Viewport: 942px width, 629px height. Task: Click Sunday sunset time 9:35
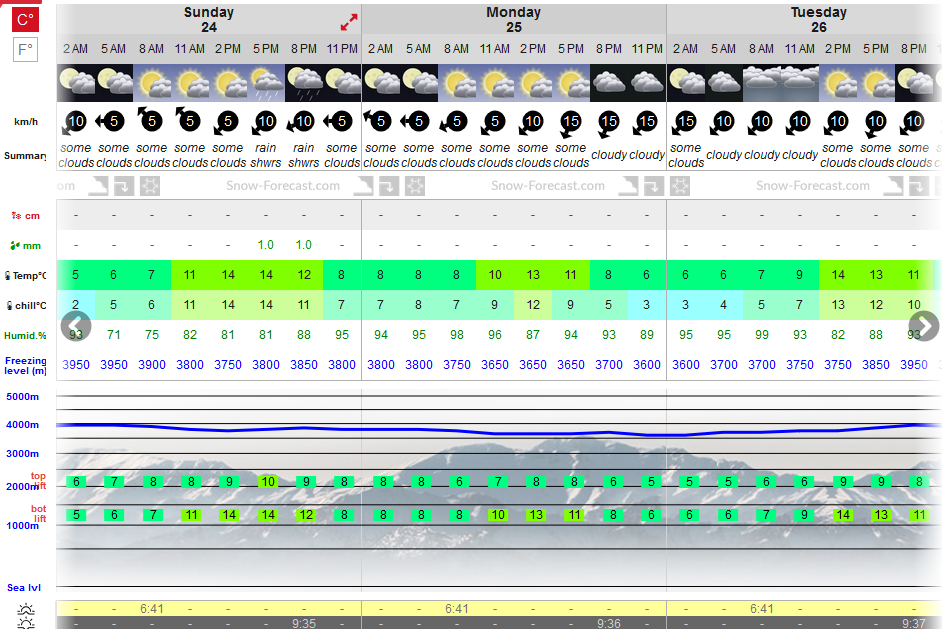tap(304, 623)
